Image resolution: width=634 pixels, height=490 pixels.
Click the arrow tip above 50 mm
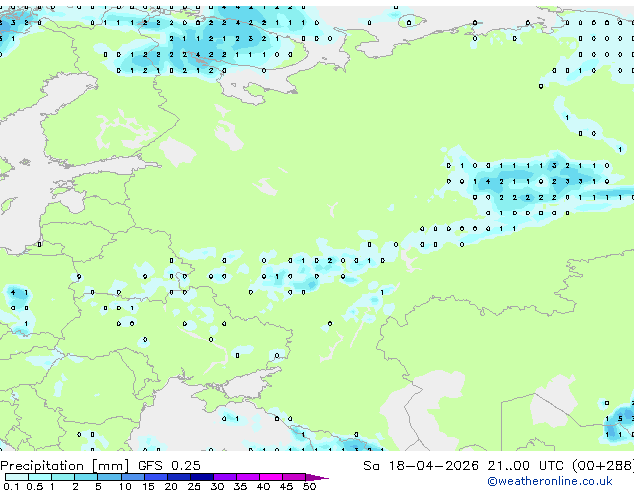click(317, 478)
